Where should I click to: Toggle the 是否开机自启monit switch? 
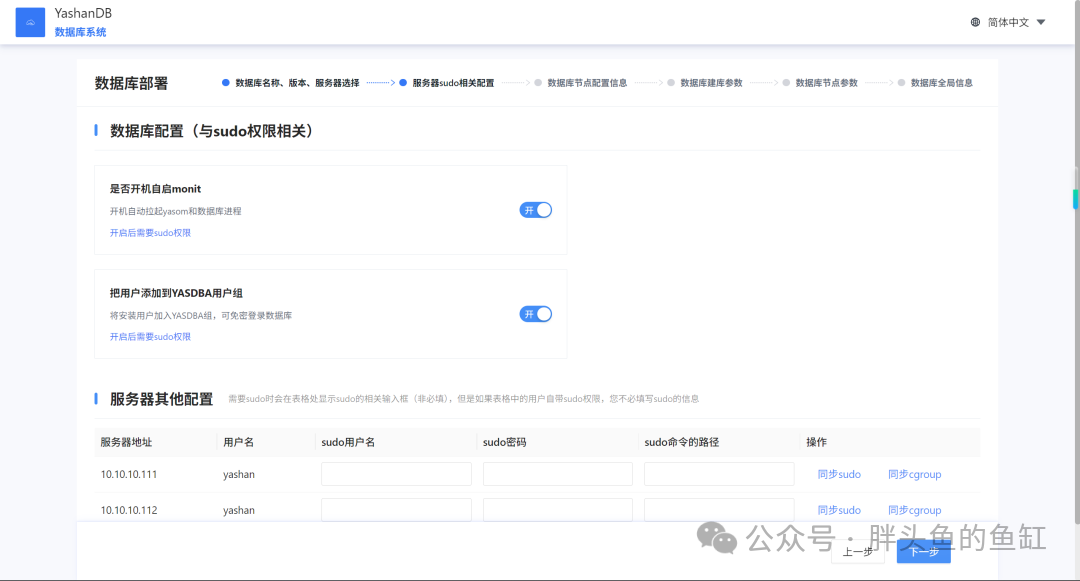(x=535, y=210)
